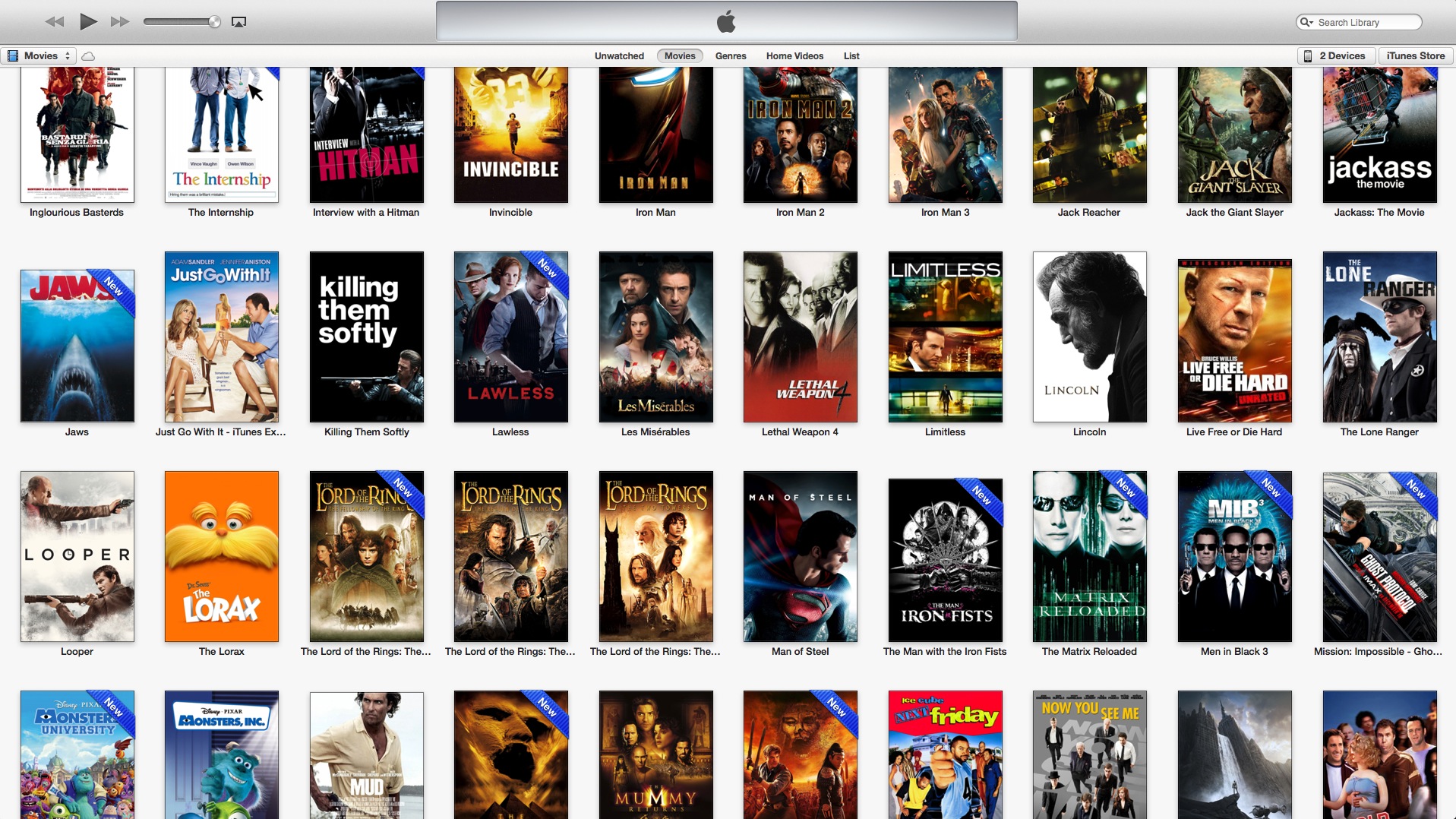Select the Iron Man poster

pyautogui.click(x=656, y=134)
